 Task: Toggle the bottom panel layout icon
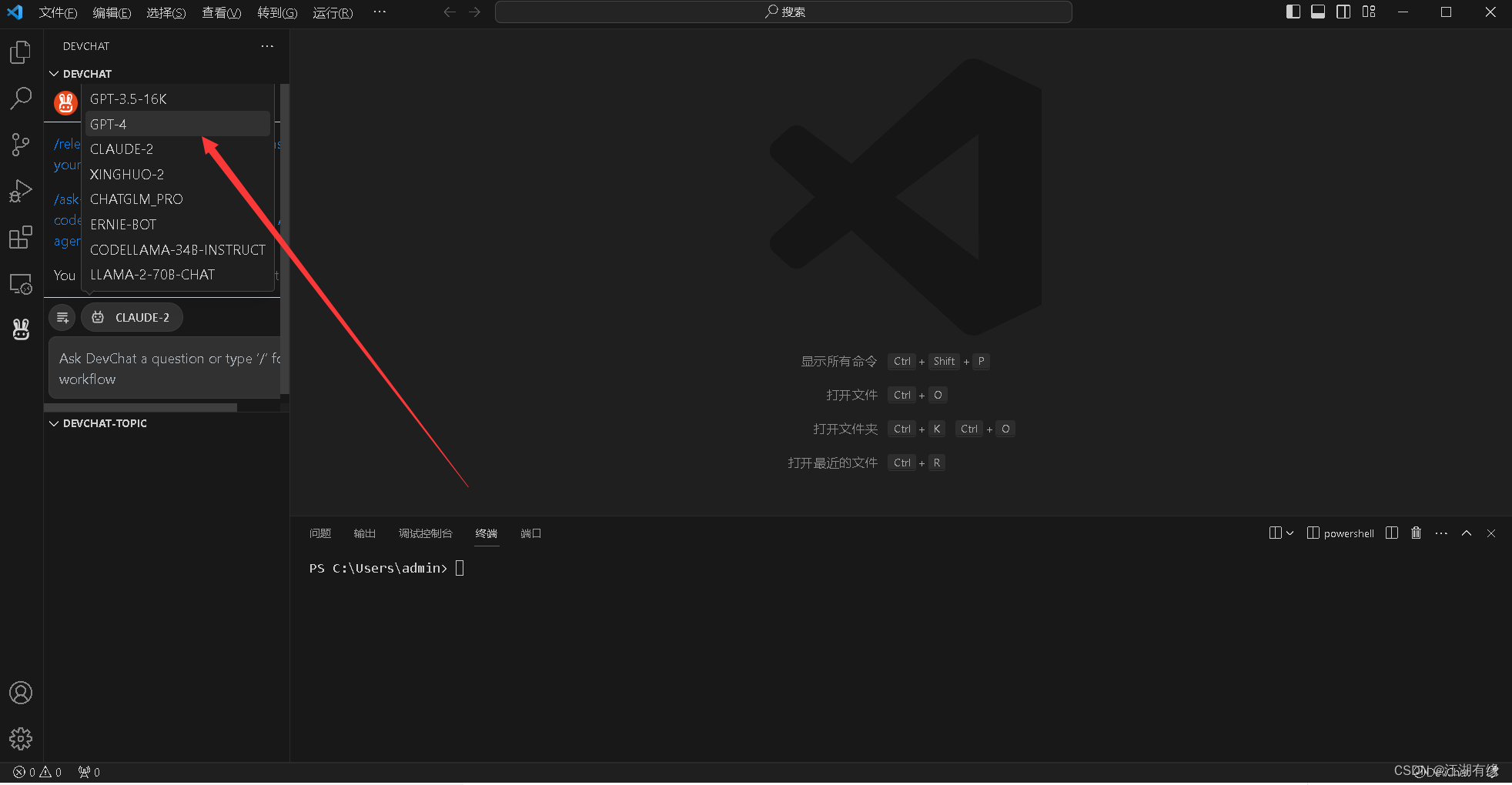click(1318, 12)
